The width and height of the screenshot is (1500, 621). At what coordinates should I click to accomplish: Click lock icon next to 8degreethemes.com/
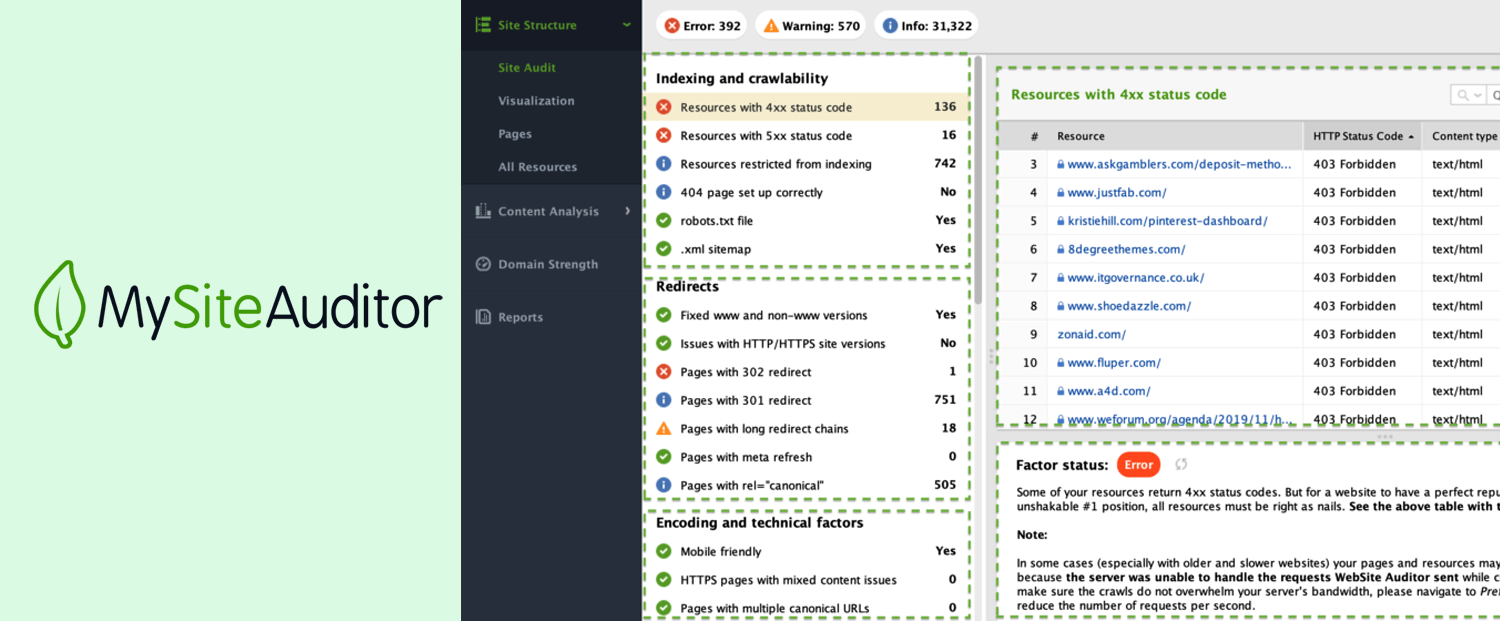[x=1061, y=249]
